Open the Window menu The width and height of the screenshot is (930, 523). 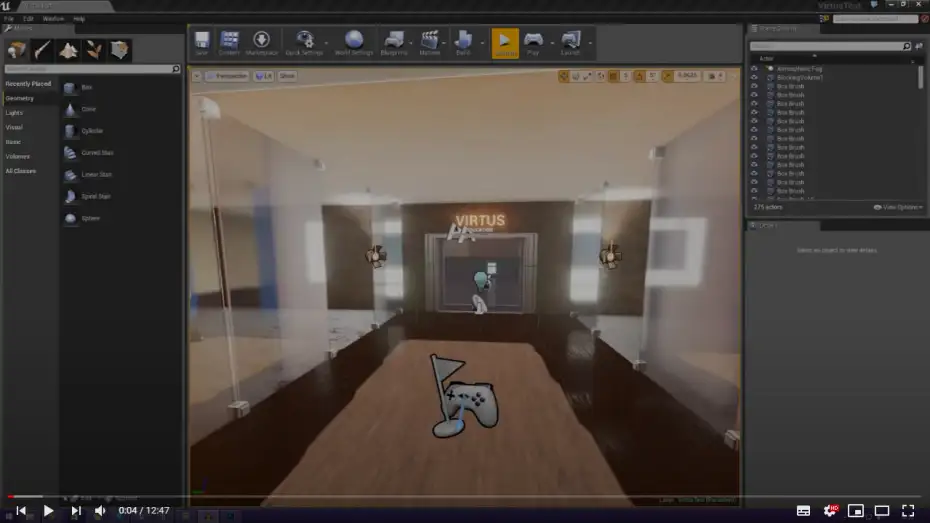53,19
